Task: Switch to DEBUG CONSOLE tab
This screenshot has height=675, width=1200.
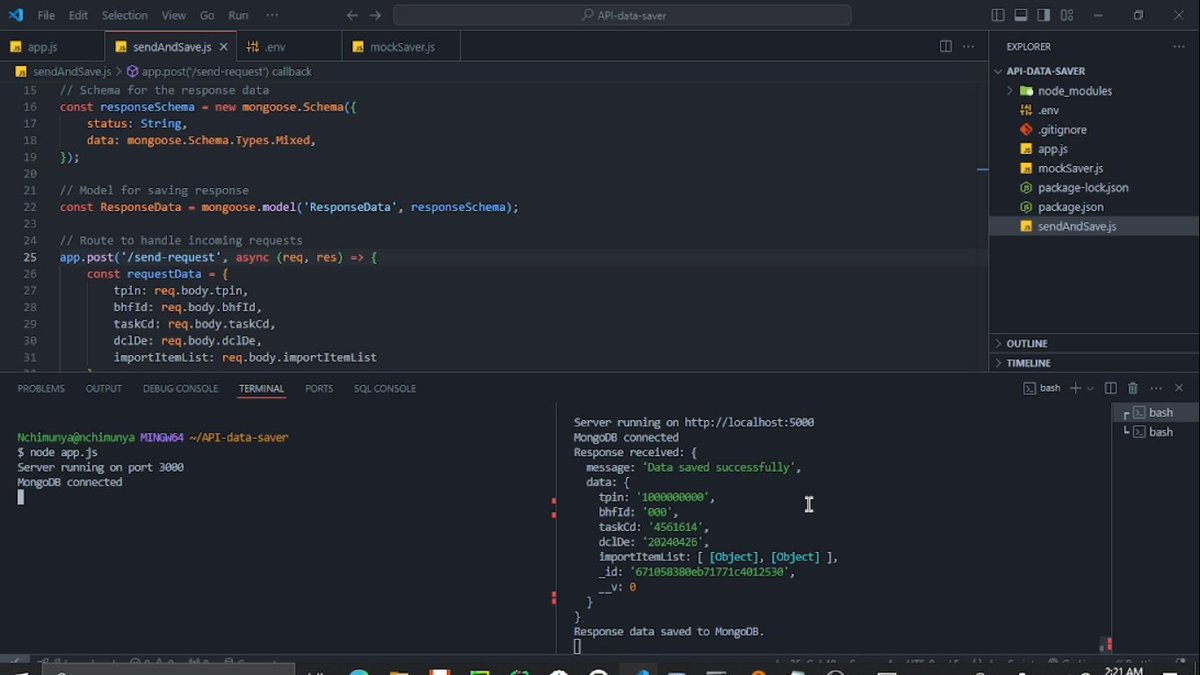Action: click(180, 389)
